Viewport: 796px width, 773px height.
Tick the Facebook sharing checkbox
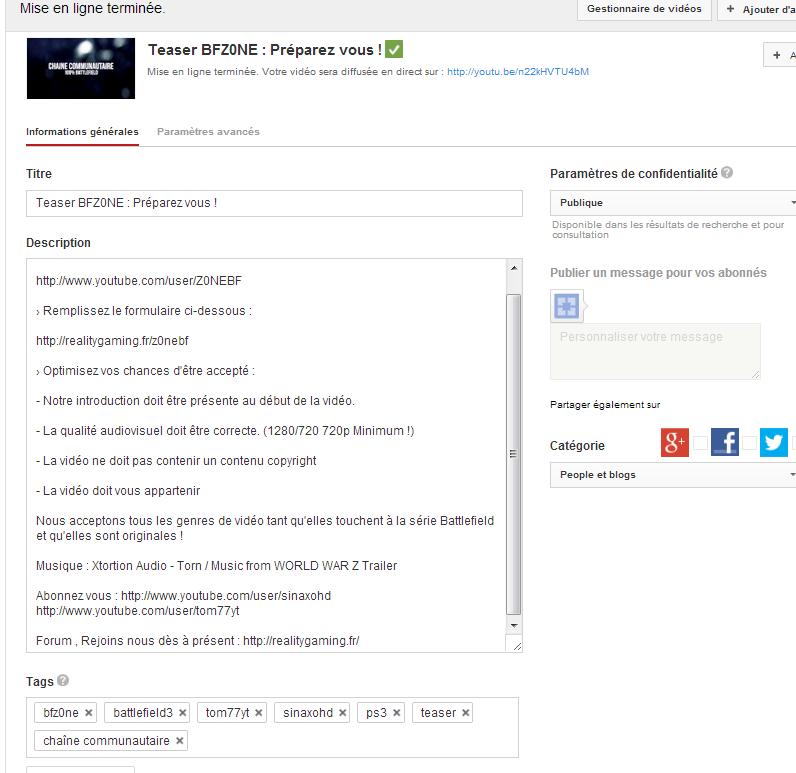(x=749, y=443)
